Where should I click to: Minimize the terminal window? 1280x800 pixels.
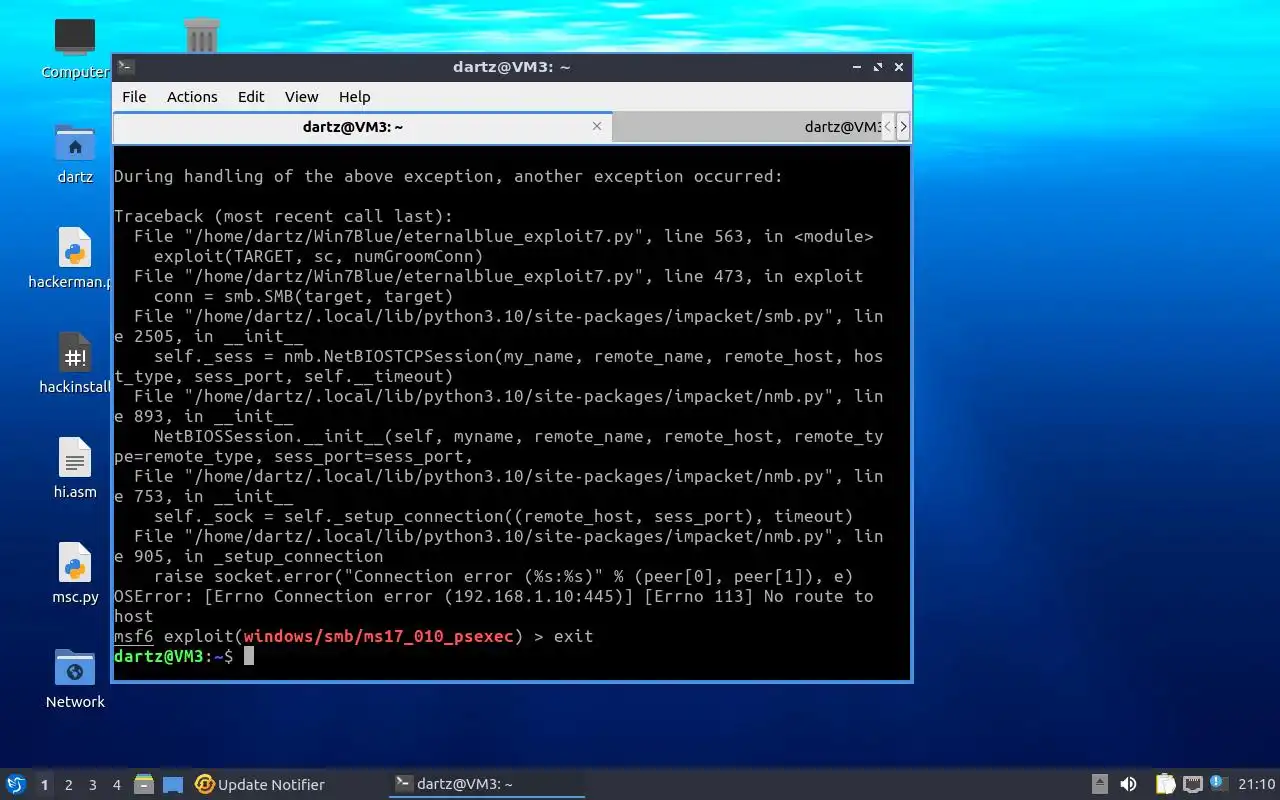coord(857,67)
